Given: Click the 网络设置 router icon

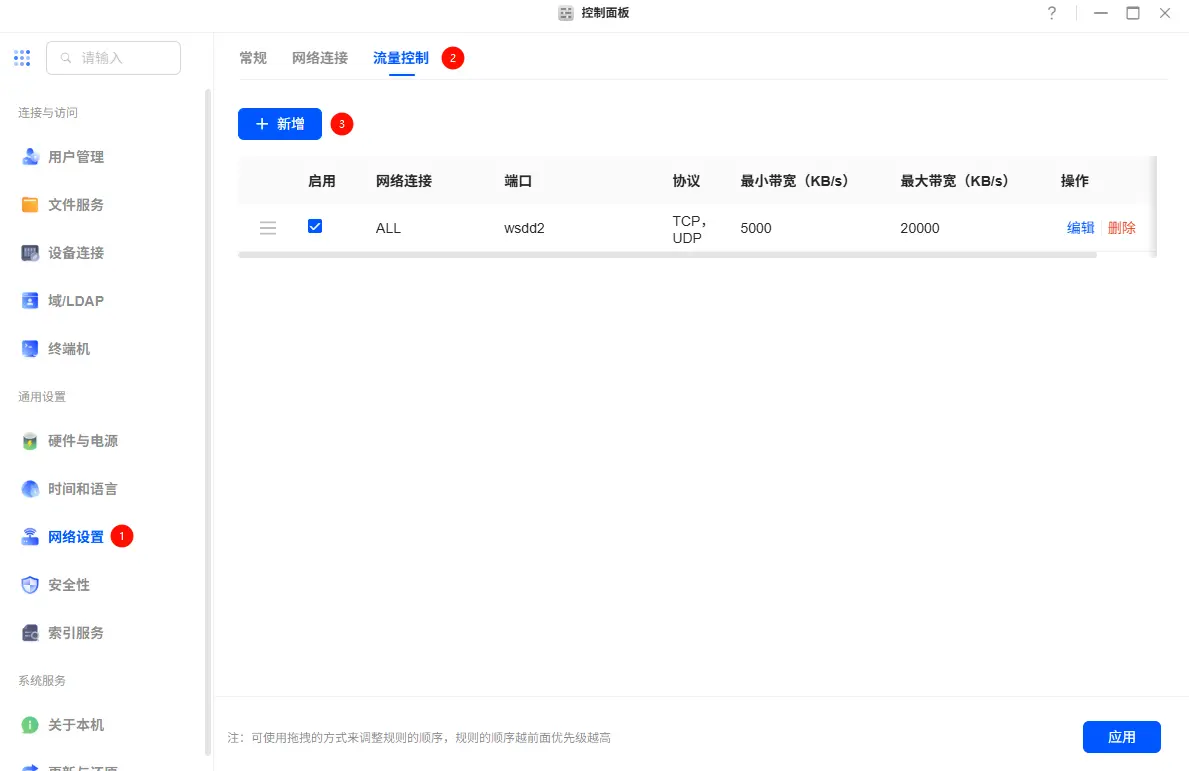Looking at the screenshot, I should [30, 537].
